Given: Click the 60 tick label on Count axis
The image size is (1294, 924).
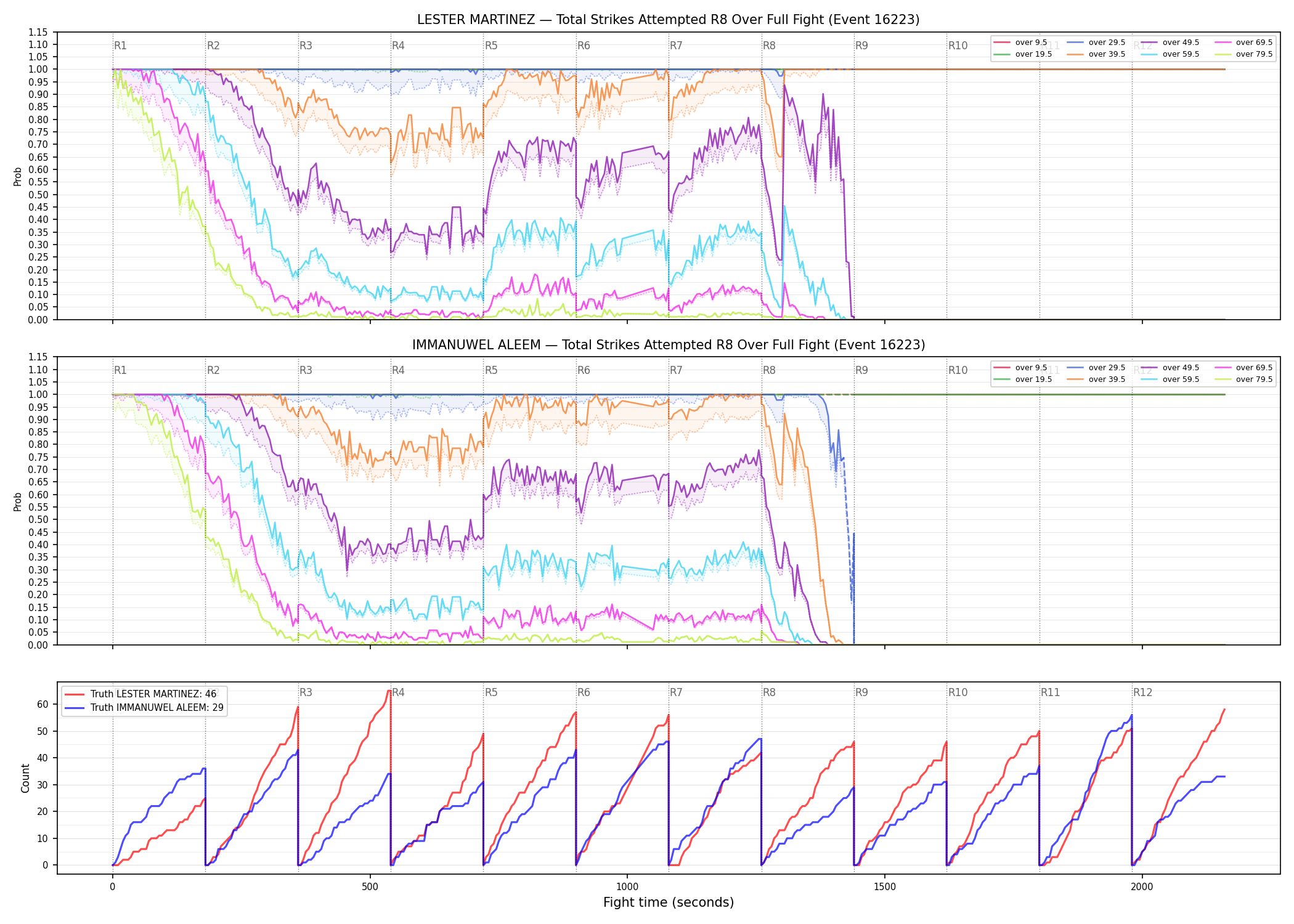Looking at the screenshot, I should click(x=43, y=704).
